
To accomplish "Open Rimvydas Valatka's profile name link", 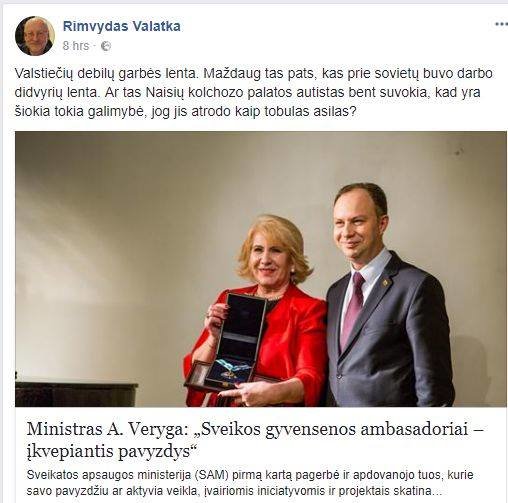I will (x=122, y=26).
